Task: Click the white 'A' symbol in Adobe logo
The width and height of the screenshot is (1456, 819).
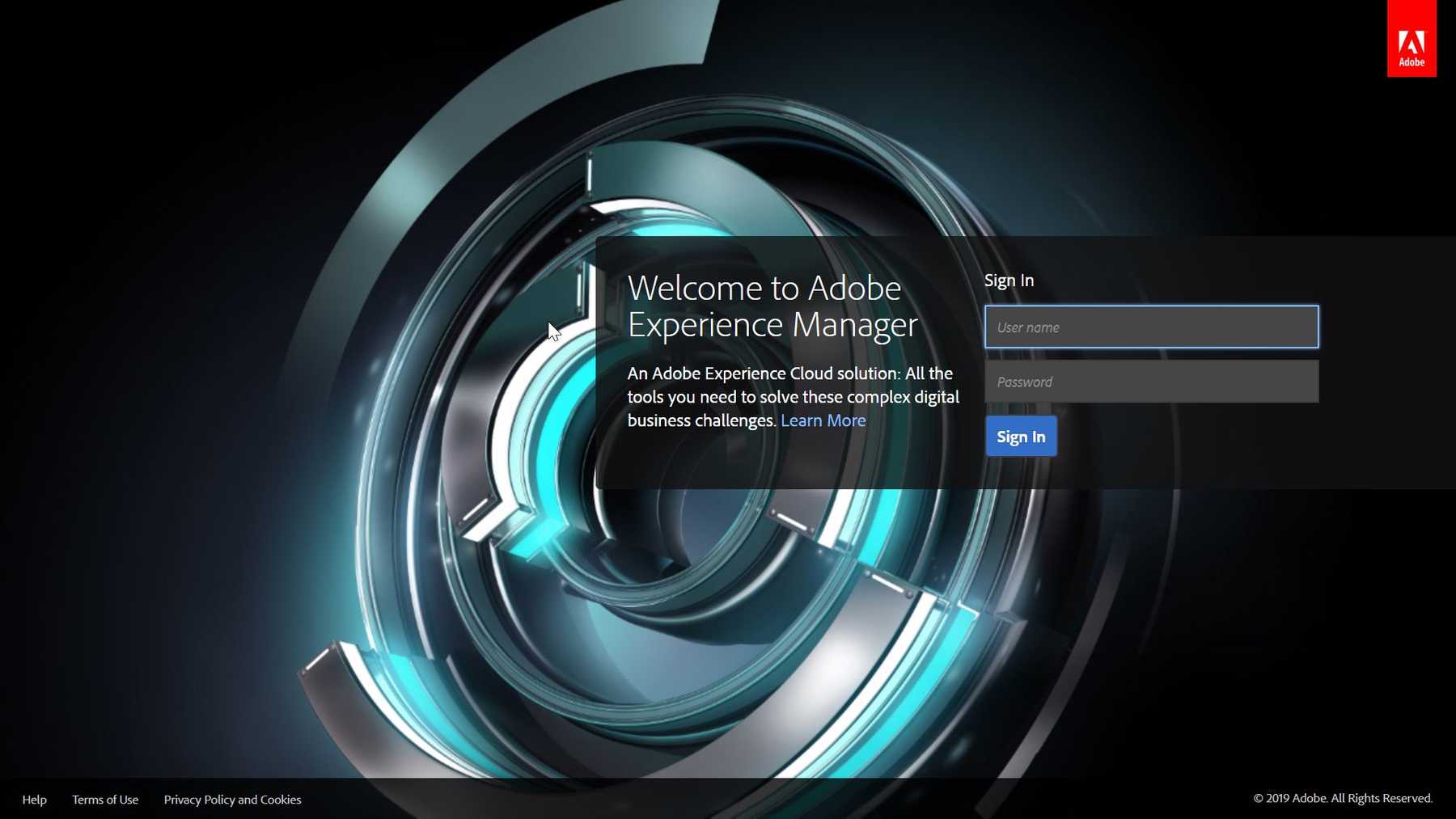Action: click(1412, 42)
